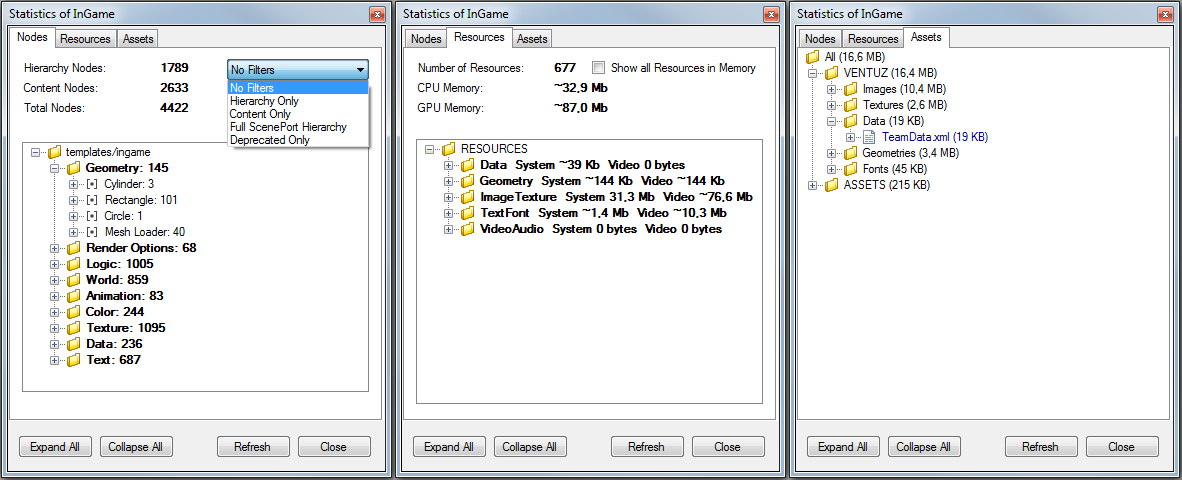Click the Geometry folder icon in the Nodes tree
This screenshot has height=480, width=1182.
point(73,168)
